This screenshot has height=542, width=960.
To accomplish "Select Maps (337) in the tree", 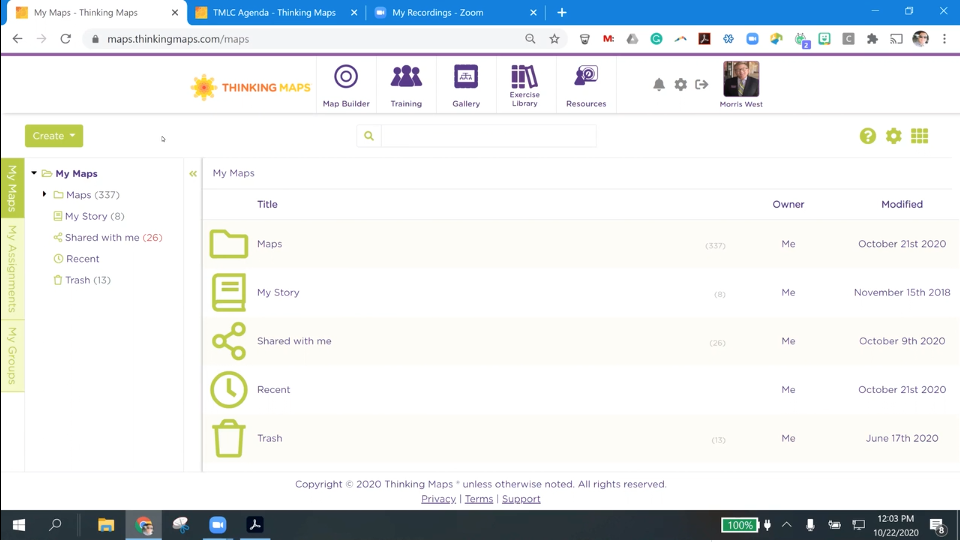I will pos(92,195).
